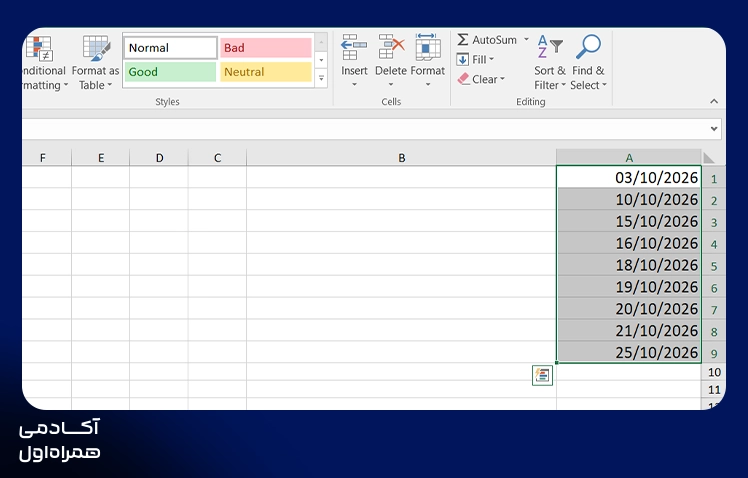The height and width of the screenshot is (478, 748).
Task: Open the Quick Analysis button
Action: (x=542, y=375)
